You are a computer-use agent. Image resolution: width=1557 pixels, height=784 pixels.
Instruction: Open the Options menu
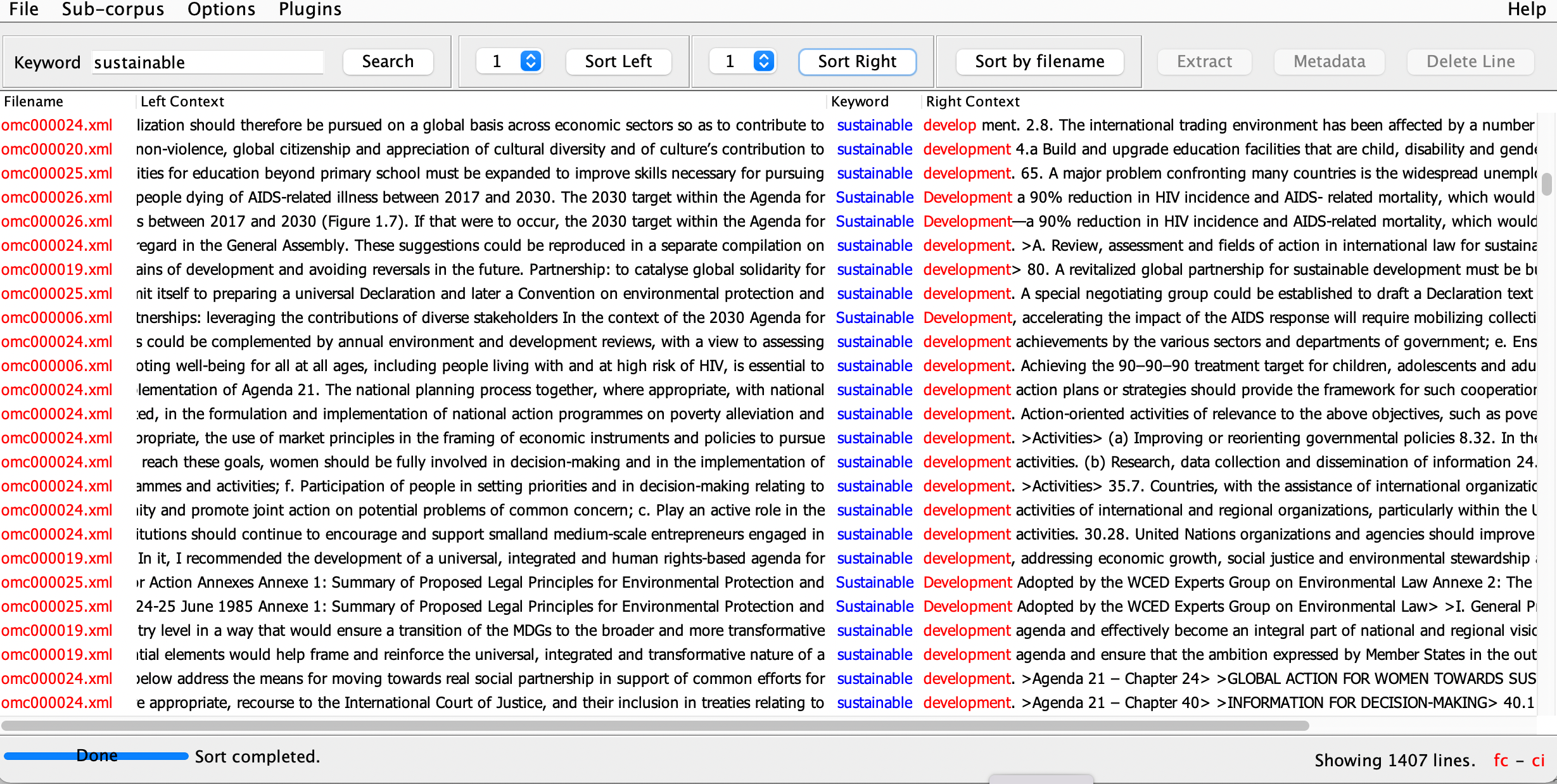tap(221, 9)
